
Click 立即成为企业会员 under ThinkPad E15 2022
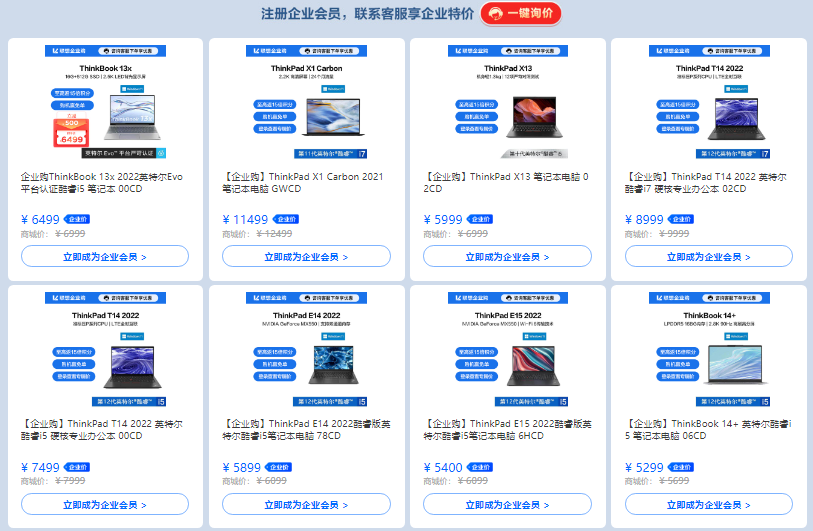507,505
